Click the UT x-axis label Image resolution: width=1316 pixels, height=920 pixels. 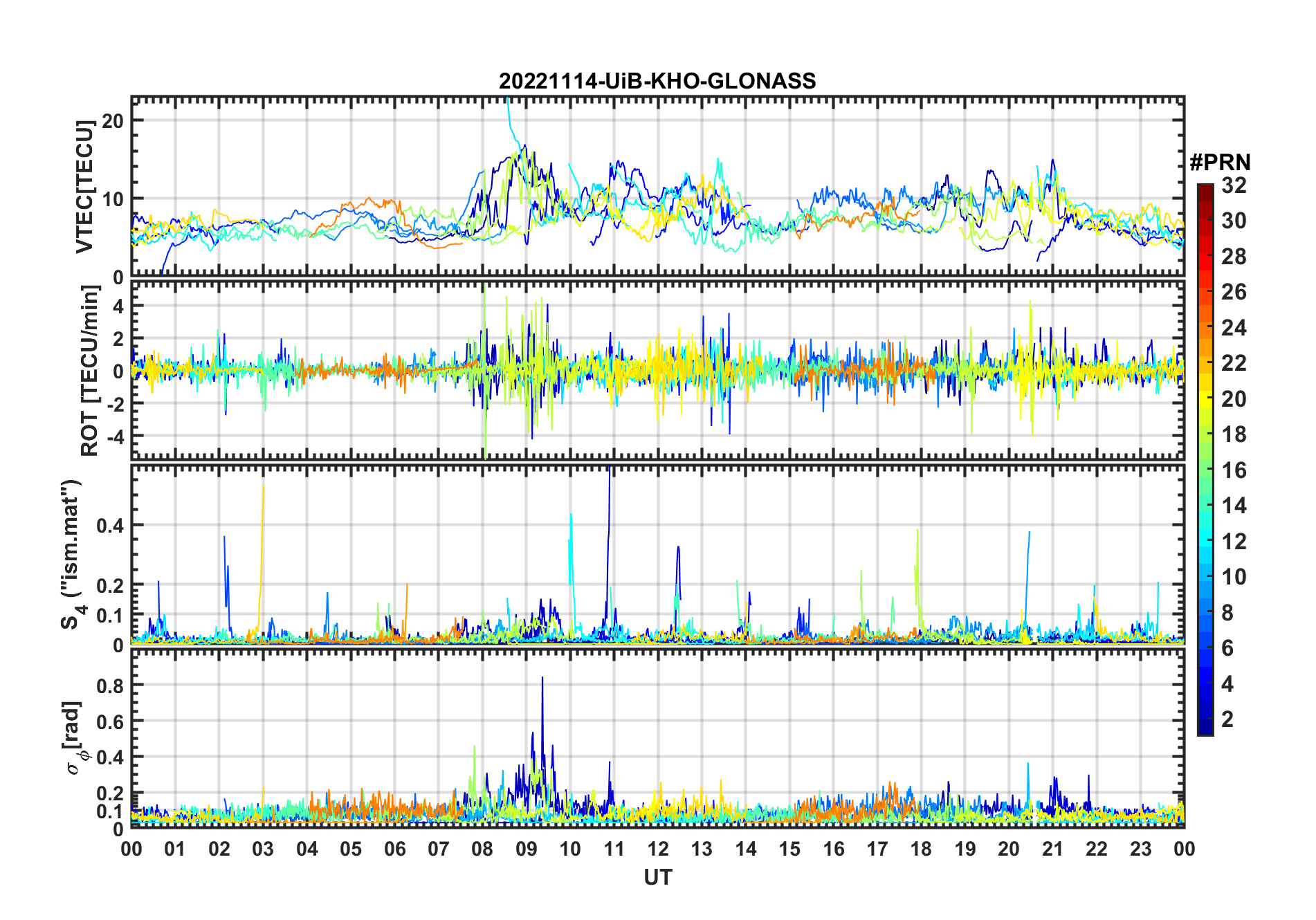[657, 878]
